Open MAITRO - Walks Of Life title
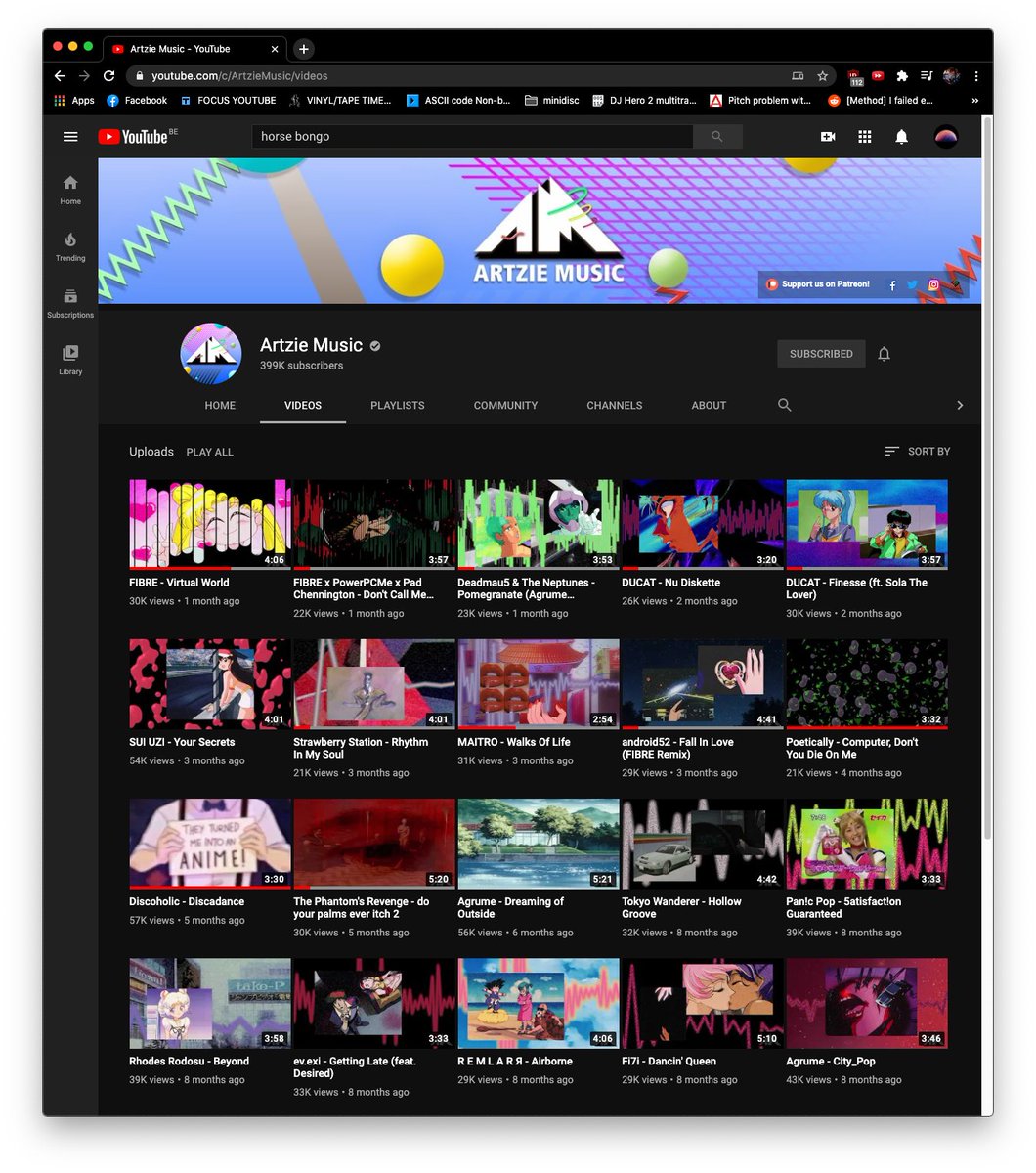This screenshot has width=1036, height=1173. click(514, 742)
